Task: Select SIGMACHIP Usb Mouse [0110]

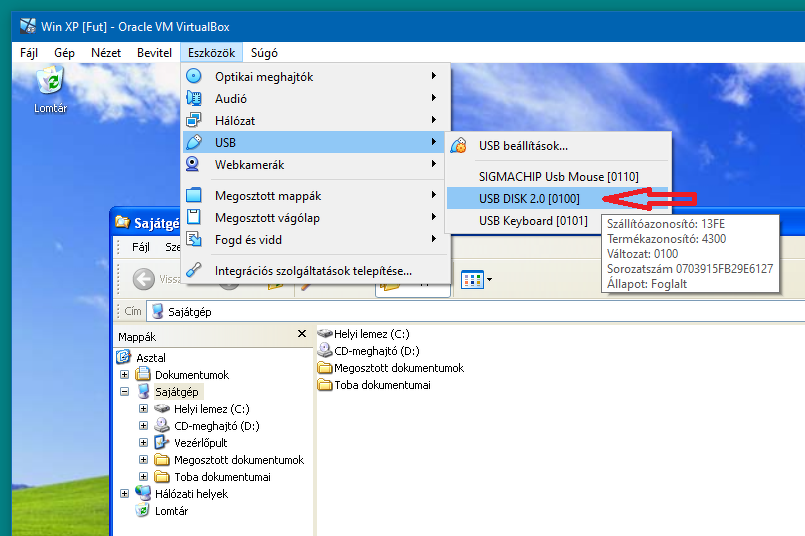Action: pos(559,177)
